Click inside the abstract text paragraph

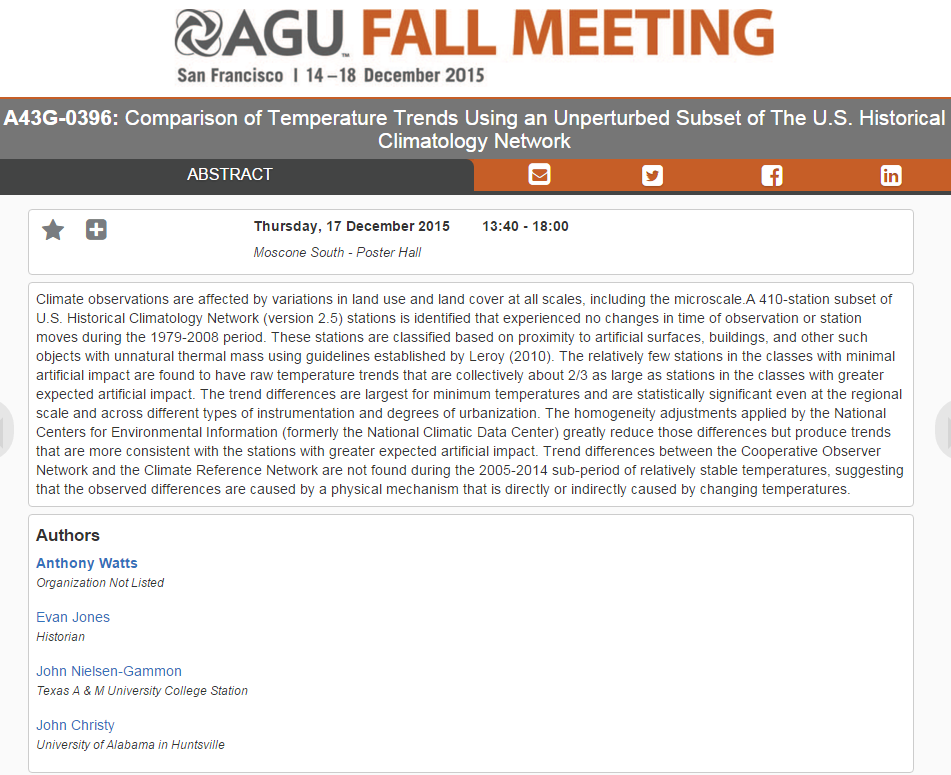[470, 394]
